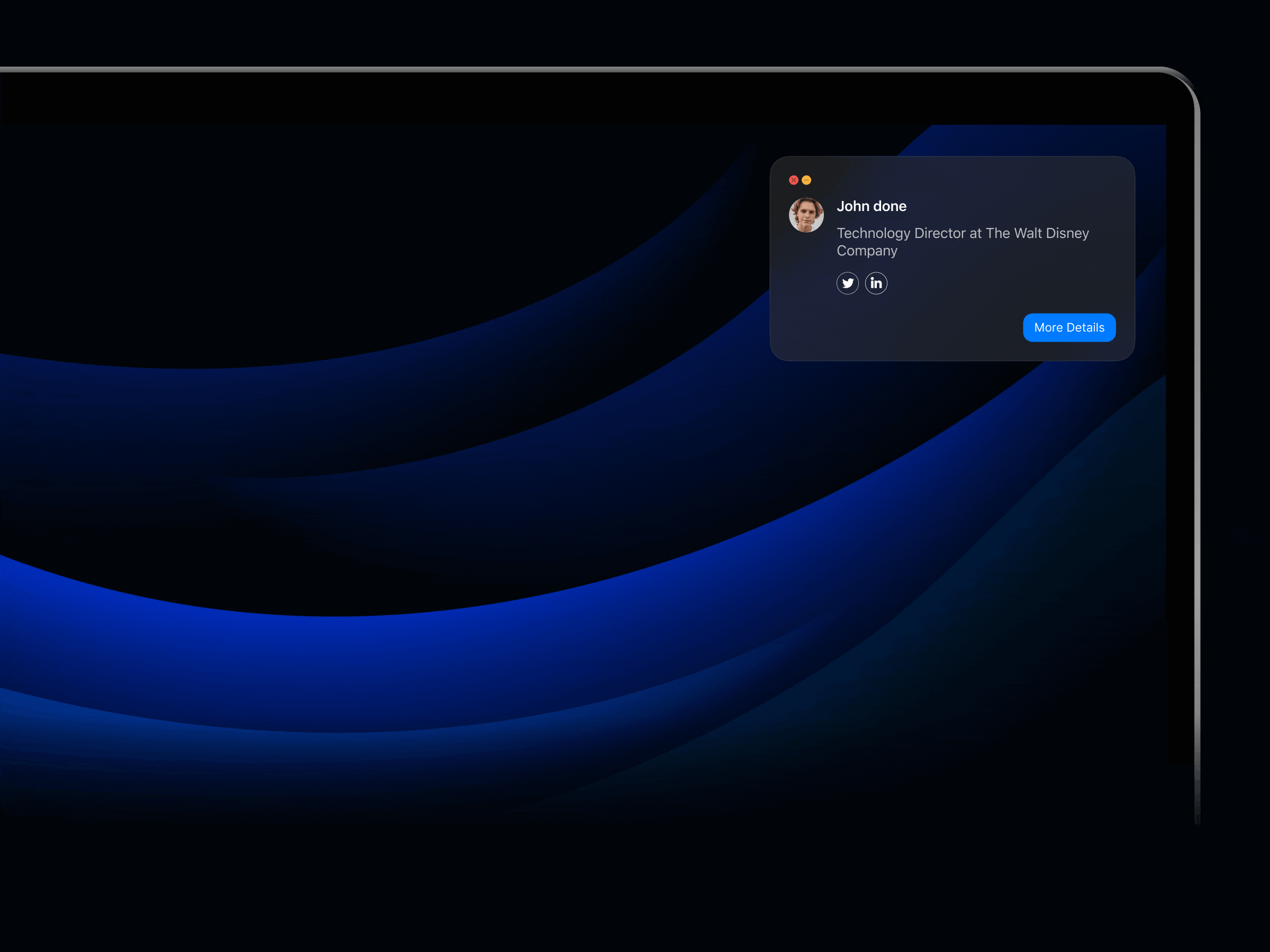Click the yellow window control dot

click(806, 180)
